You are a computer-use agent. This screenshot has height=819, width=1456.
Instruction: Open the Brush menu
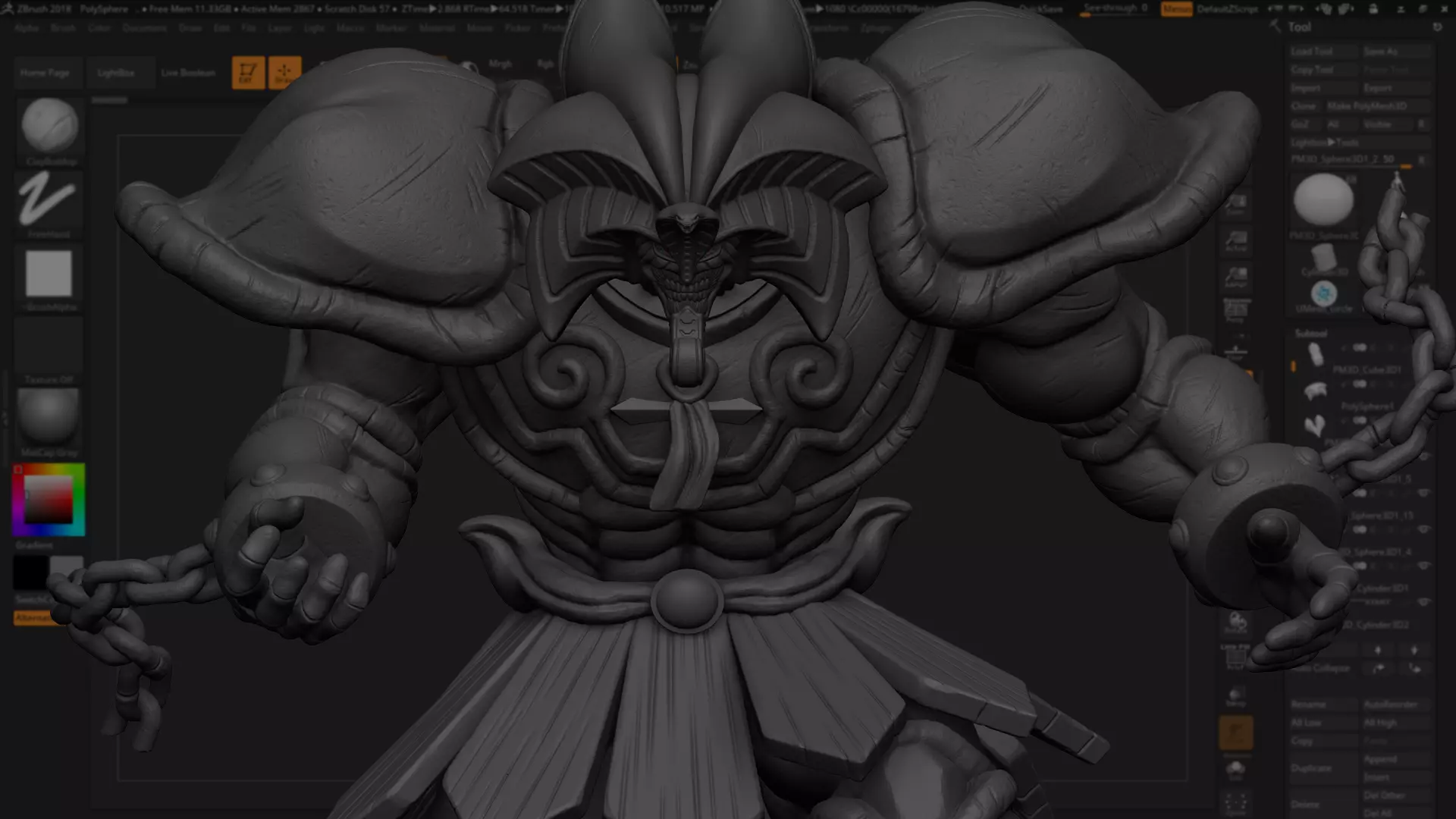point(63,28)
